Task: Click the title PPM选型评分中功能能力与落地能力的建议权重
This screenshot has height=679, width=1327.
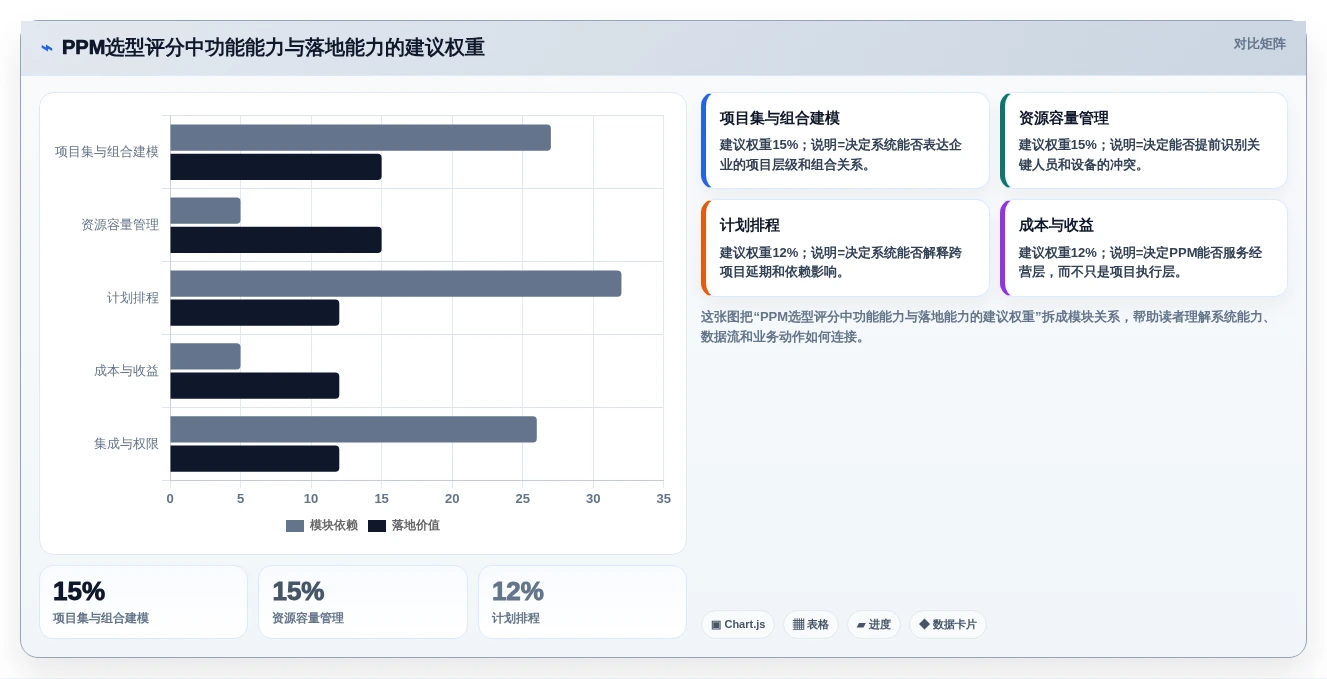Action: pyautogui.click(x=273, y=48)
